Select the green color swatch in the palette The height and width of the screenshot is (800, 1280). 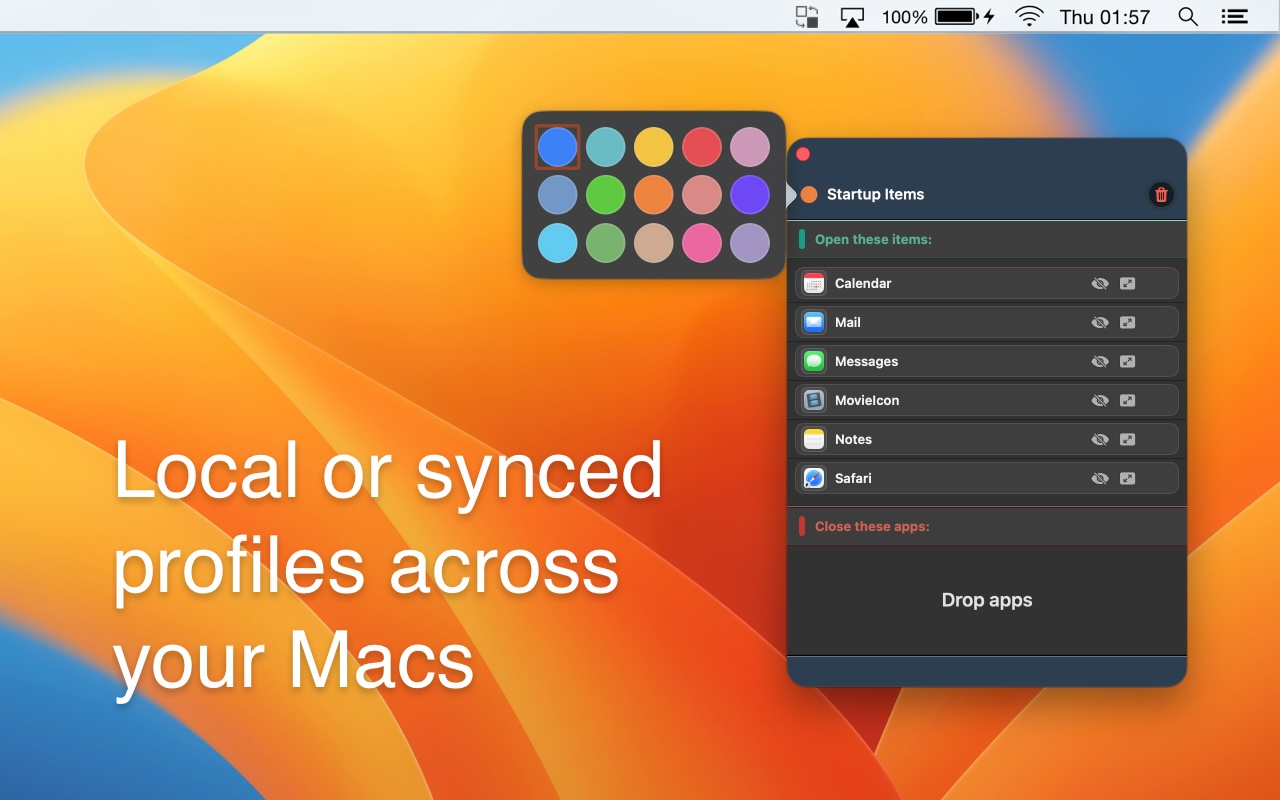[x=606, y=194]
